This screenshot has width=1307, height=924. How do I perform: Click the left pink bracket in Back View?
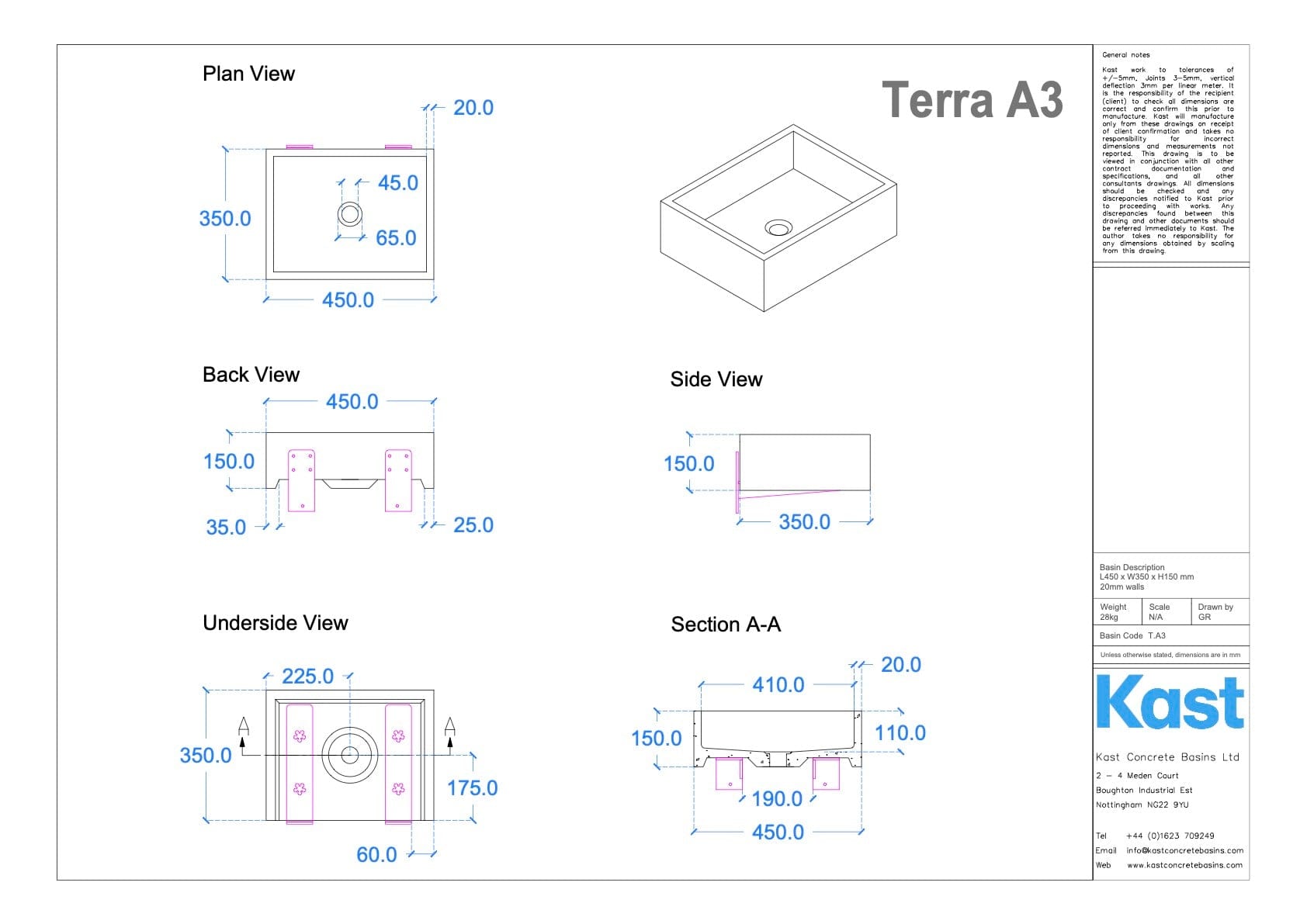(x=301, y=480)
